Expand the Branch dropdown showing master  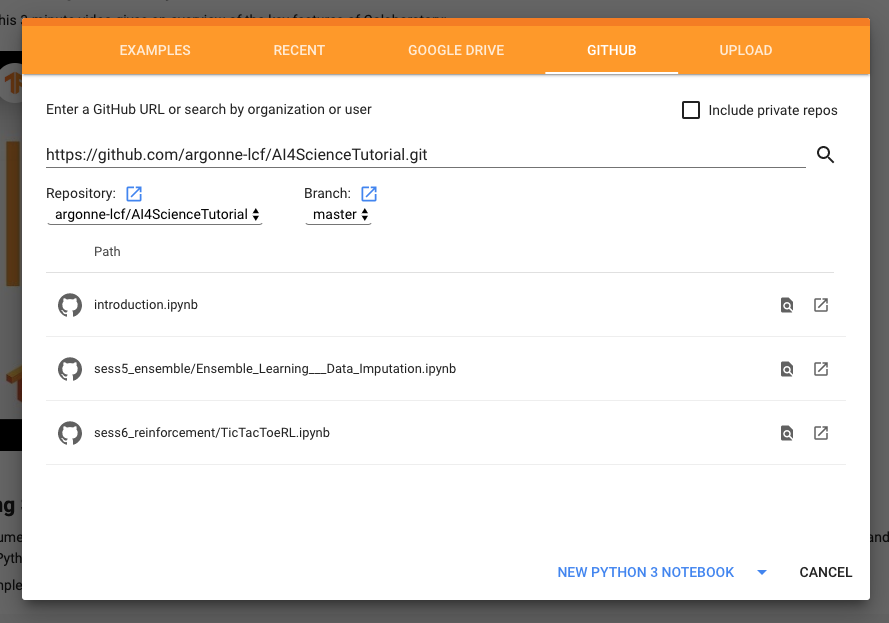(338, 215)
